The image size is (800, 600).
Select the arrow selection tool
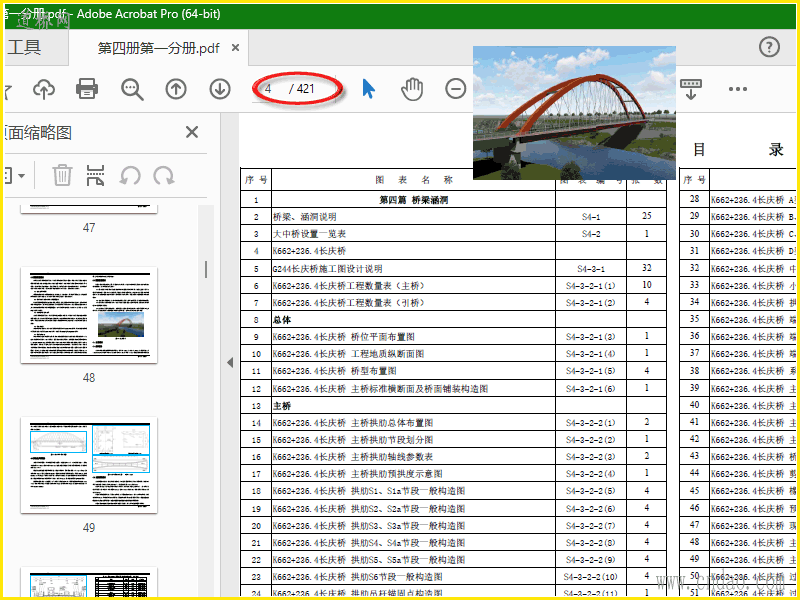368,89
